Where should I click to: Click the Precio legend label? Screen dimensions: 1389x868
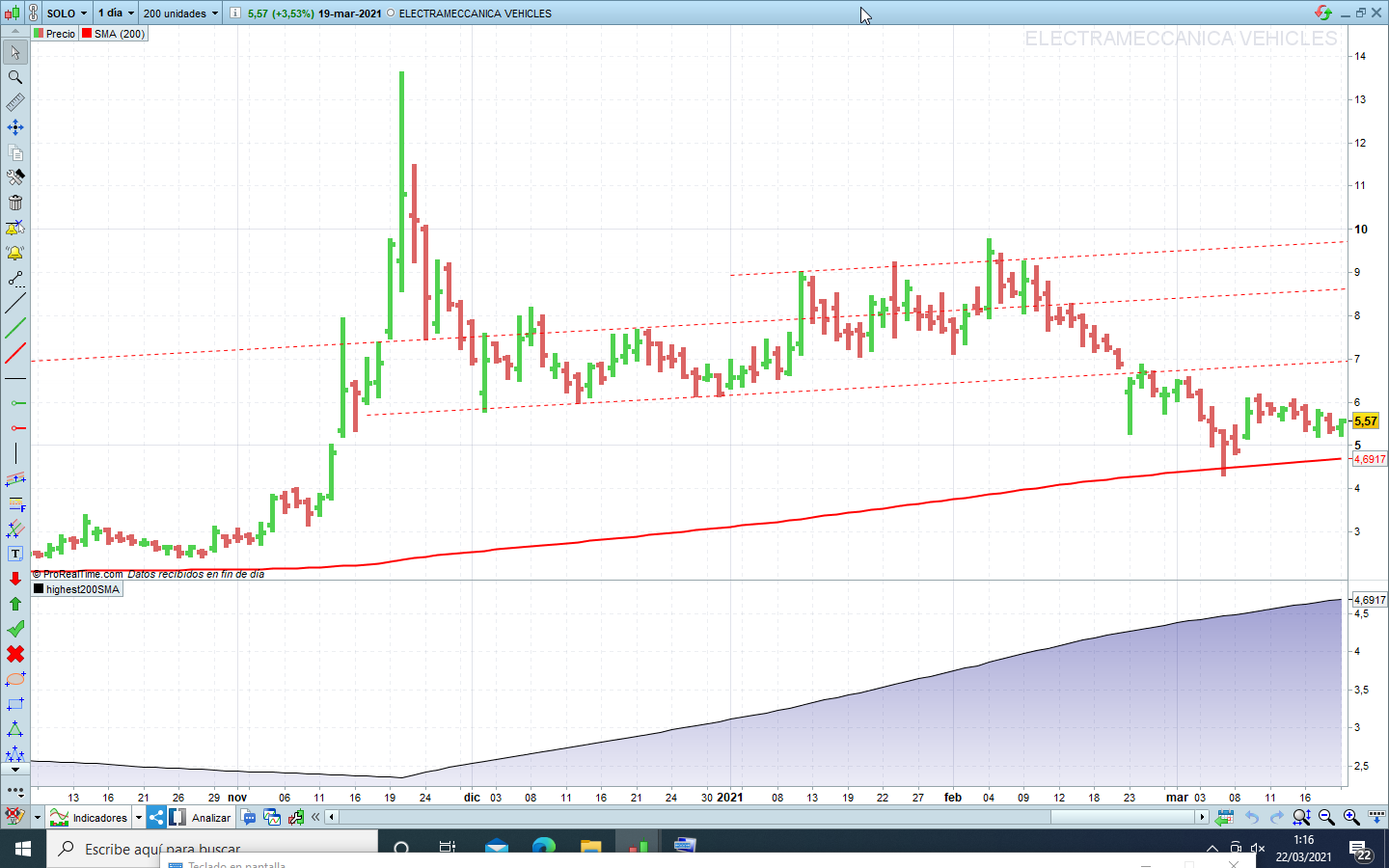click(54, 34)
